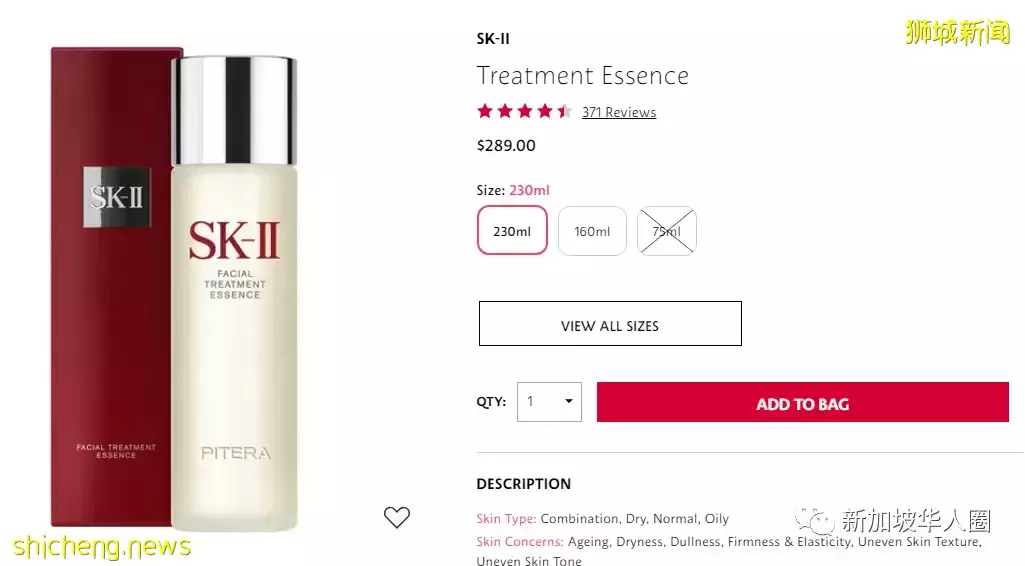Click the WeChat logo icon watermark
The height and width of the screenshot is (566, 1025).
click(815, 522)
